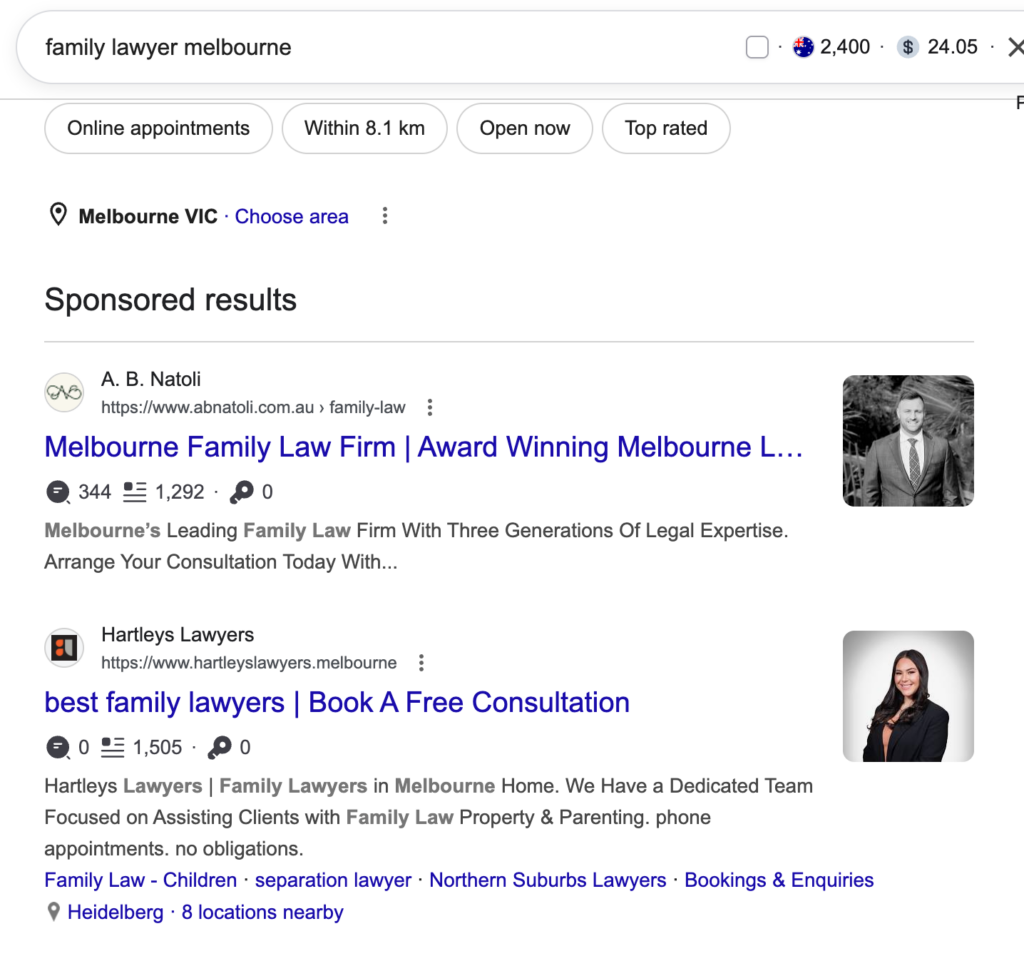Click the location pin icon beside Melbourne VIC
Image resolution: width=1024 pixels, height=966 pixels.
(x=58, y=215)
